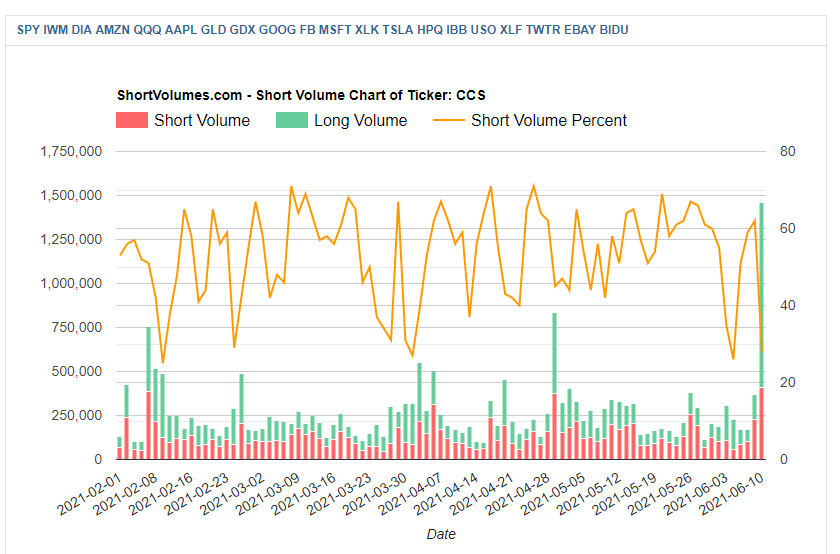The width and height of the screenshot is (840, 554).
Task: Toggle the green Long Volume legend swatch
Action: (291, 121)
